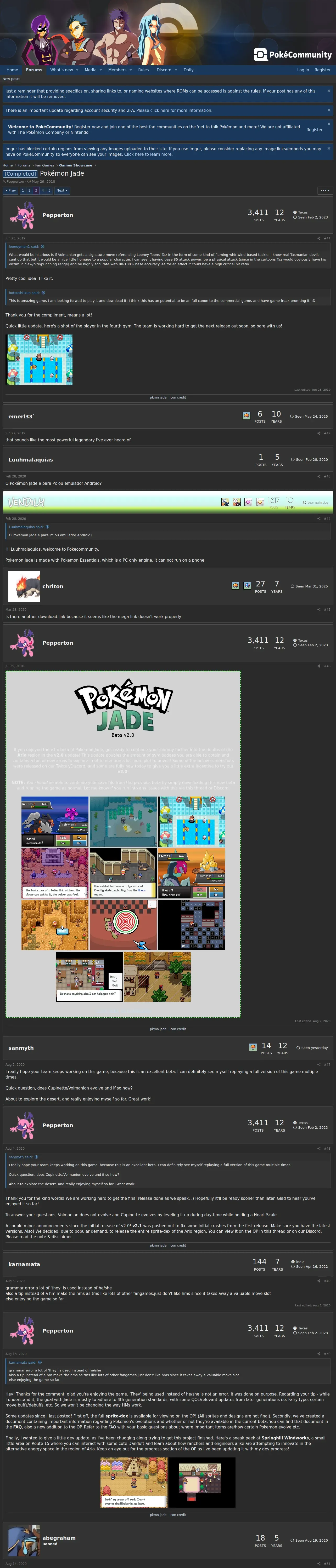Close the Imgur blocked regions notice
The height and width of the screenshot is (1568, 336).
pos(329,148)
